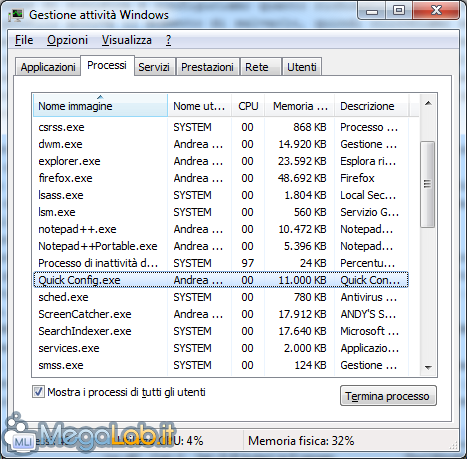Select the sched.exe process

(x=221, y=297)
